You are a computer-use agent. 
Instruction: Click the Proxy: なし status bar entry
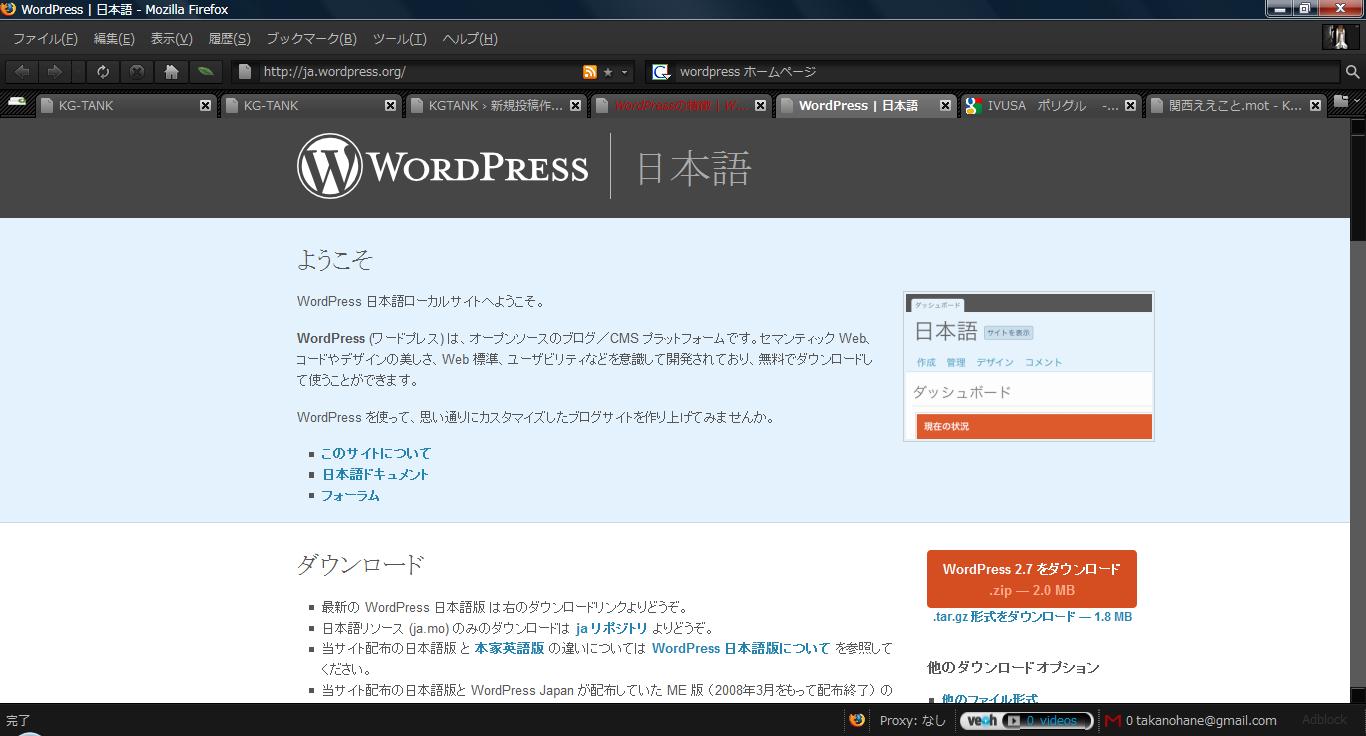click(x=912, y=720)
